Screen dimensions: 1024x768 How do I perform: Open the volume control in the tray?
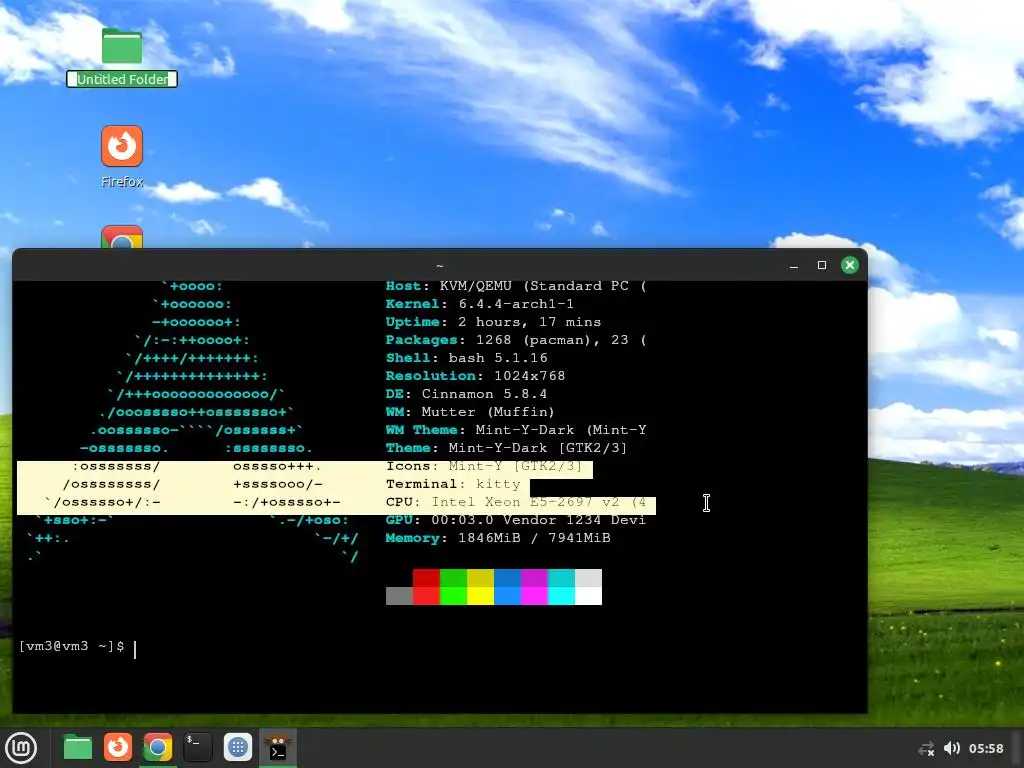(x=952, y=748)
